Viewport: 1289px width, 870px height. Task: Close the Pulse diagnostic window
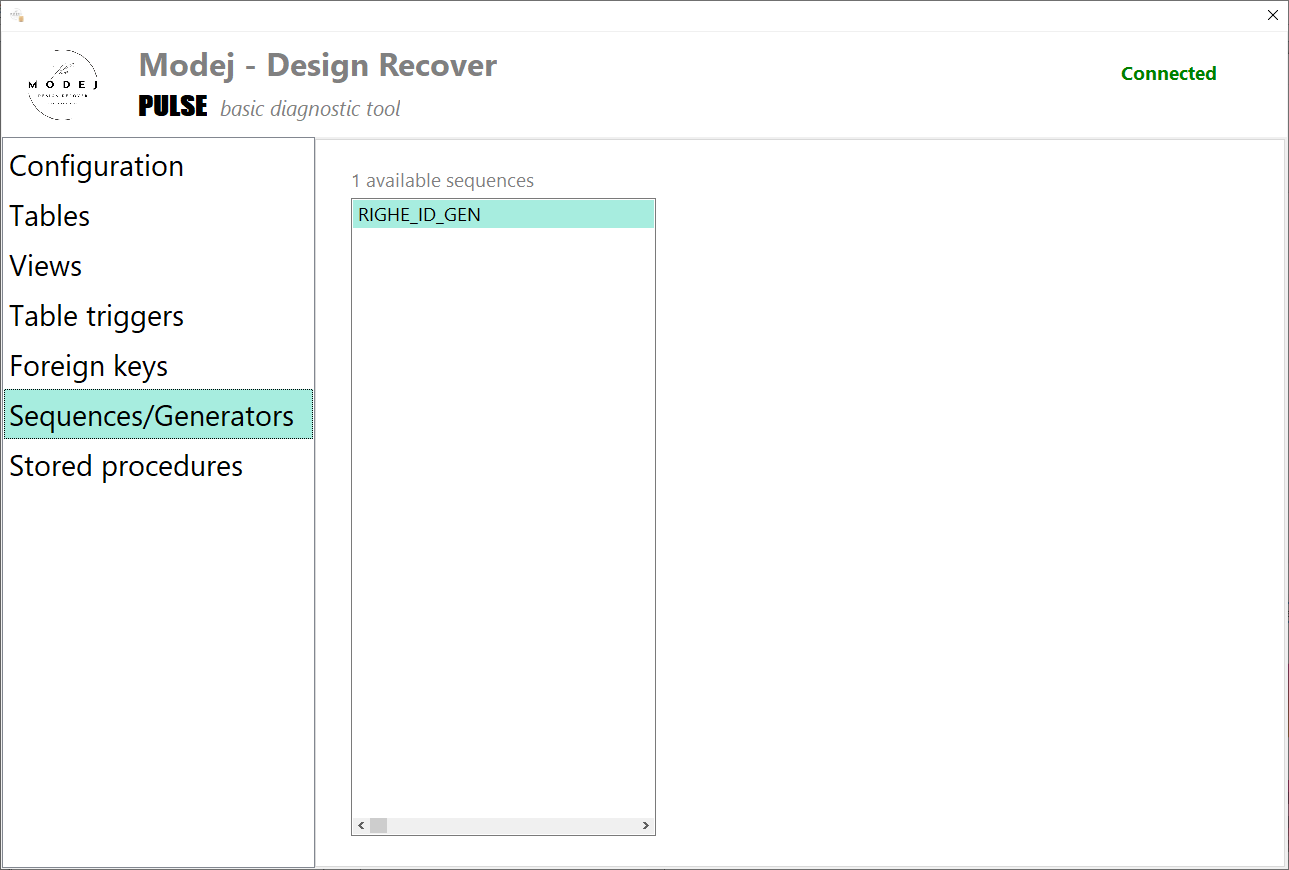[1272, 15]
